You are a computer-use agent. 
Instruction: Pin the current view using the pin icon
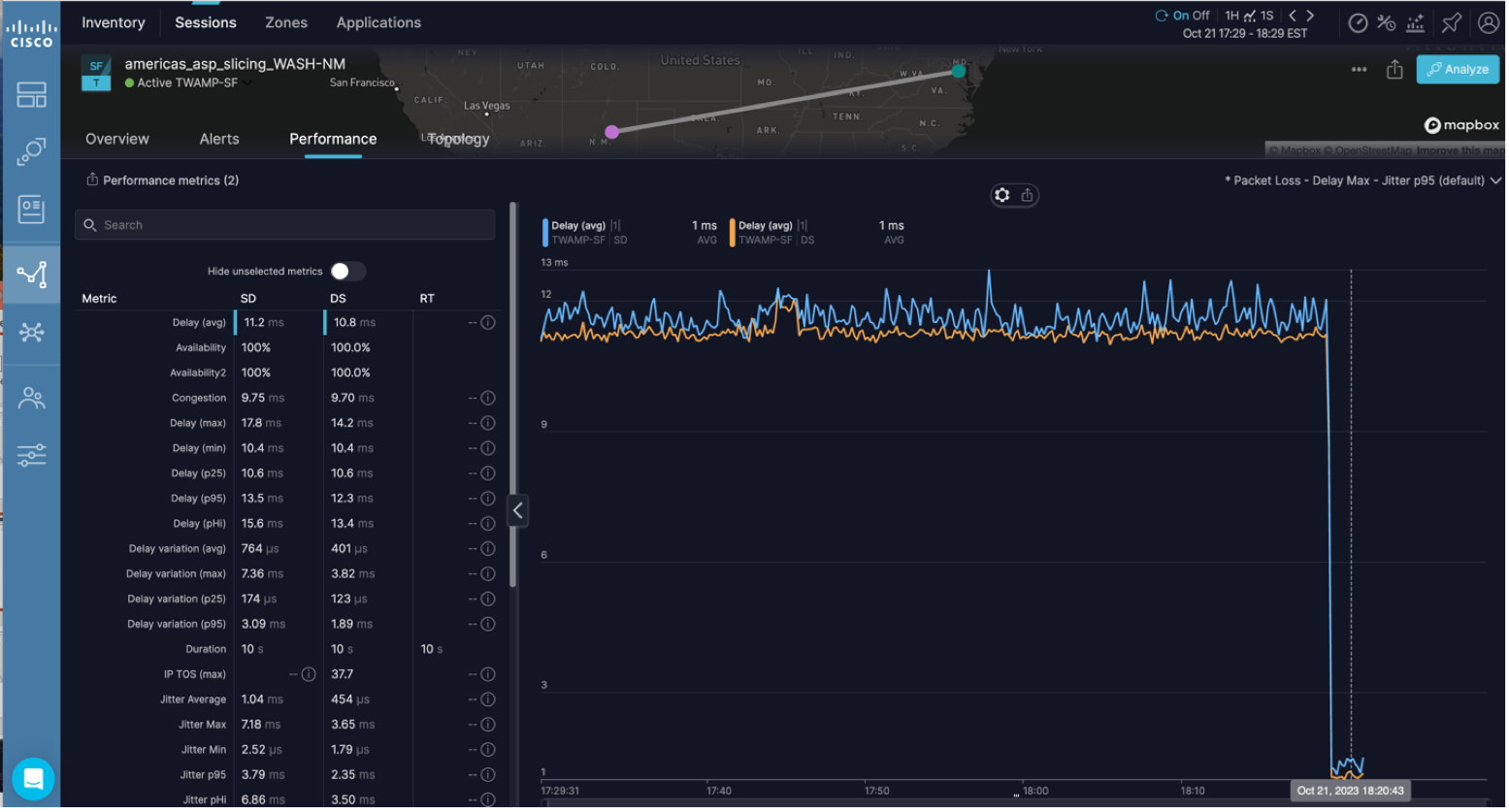pos(1451,21)
